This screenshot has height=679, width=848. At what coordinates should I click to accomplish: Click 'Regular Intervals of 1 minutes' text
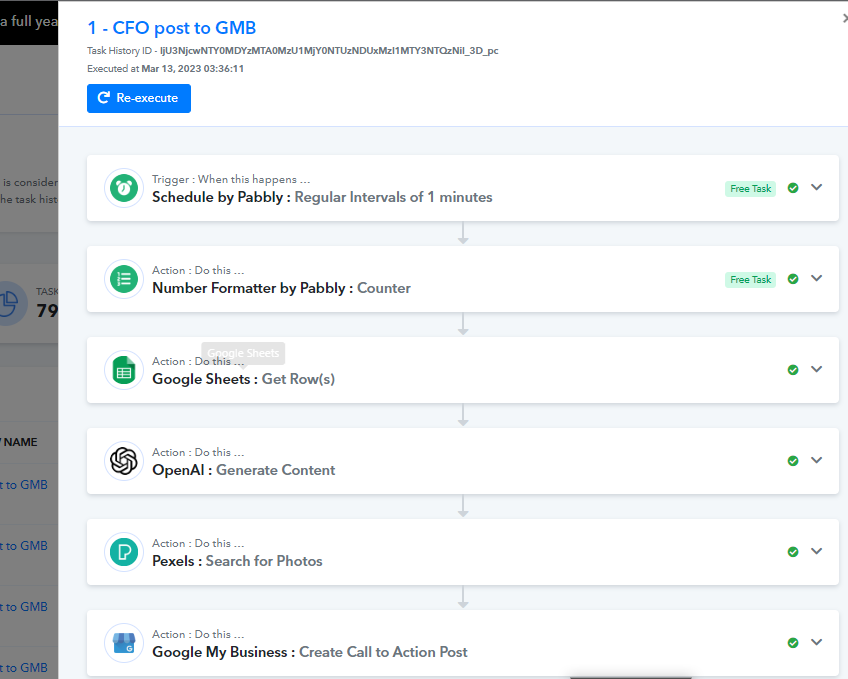393,197
